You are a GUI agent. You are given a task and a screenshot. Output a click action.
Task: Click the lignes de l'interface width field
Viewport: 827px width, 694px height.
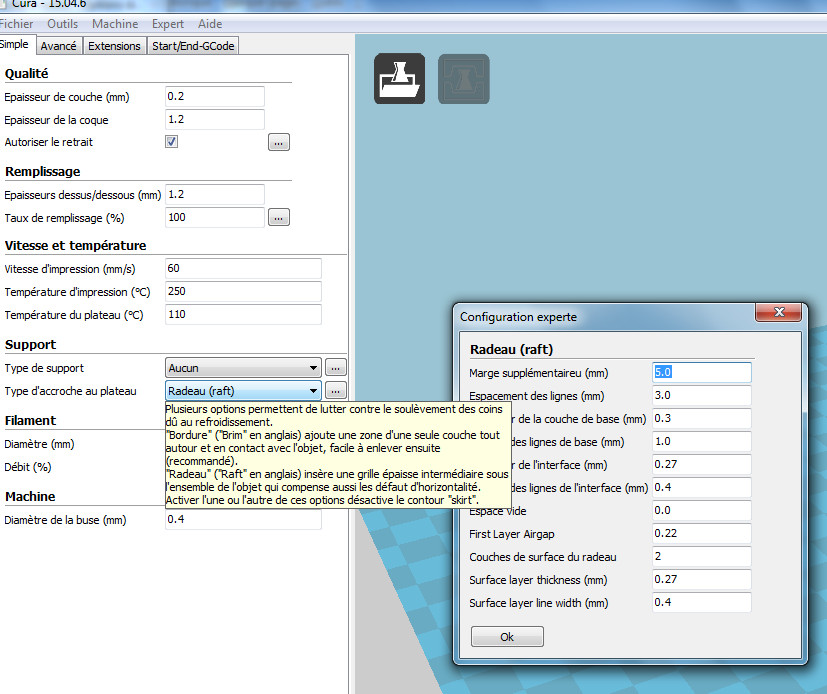[x=701, y=488]
